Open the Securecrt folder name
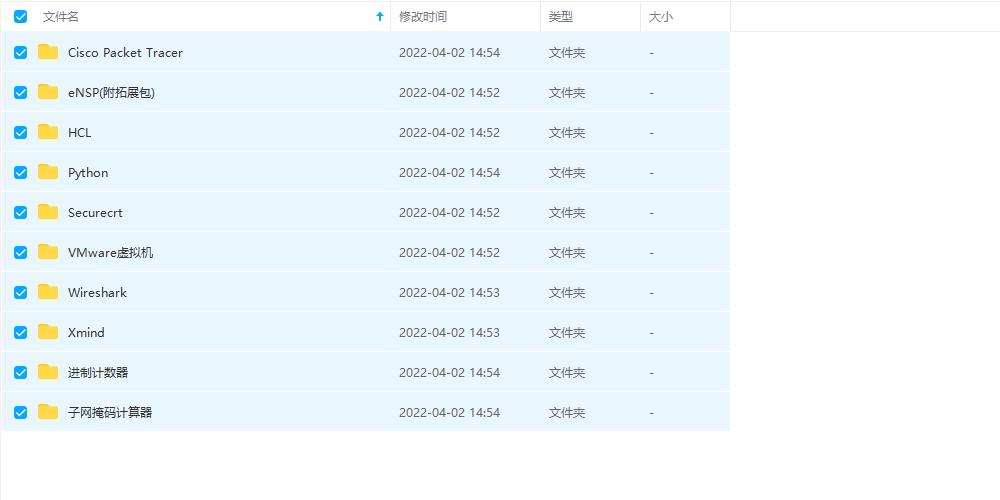 click(95, 212)
